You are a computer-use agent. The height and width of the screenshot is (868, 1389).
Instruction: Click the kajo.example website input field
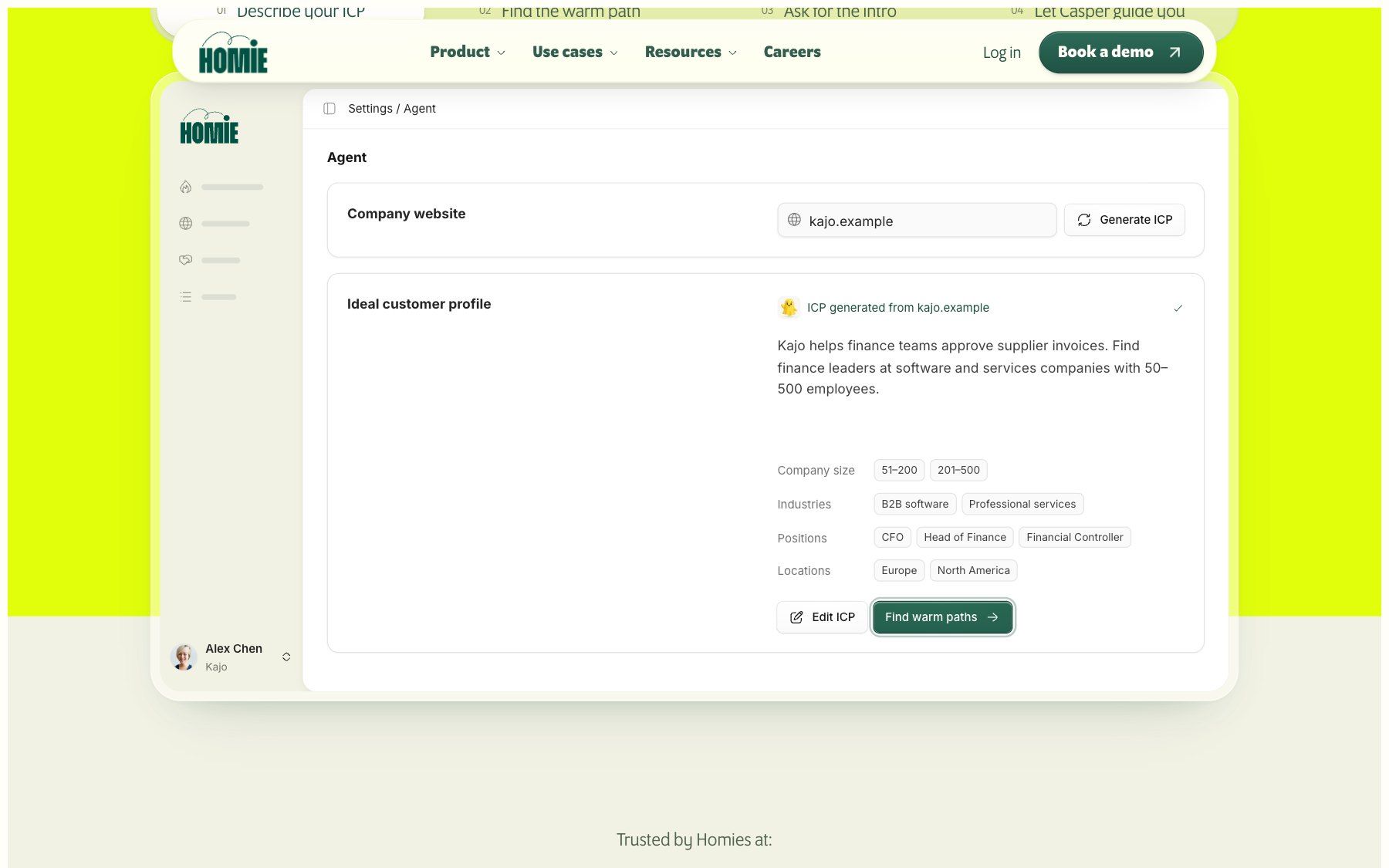(917, 220)
